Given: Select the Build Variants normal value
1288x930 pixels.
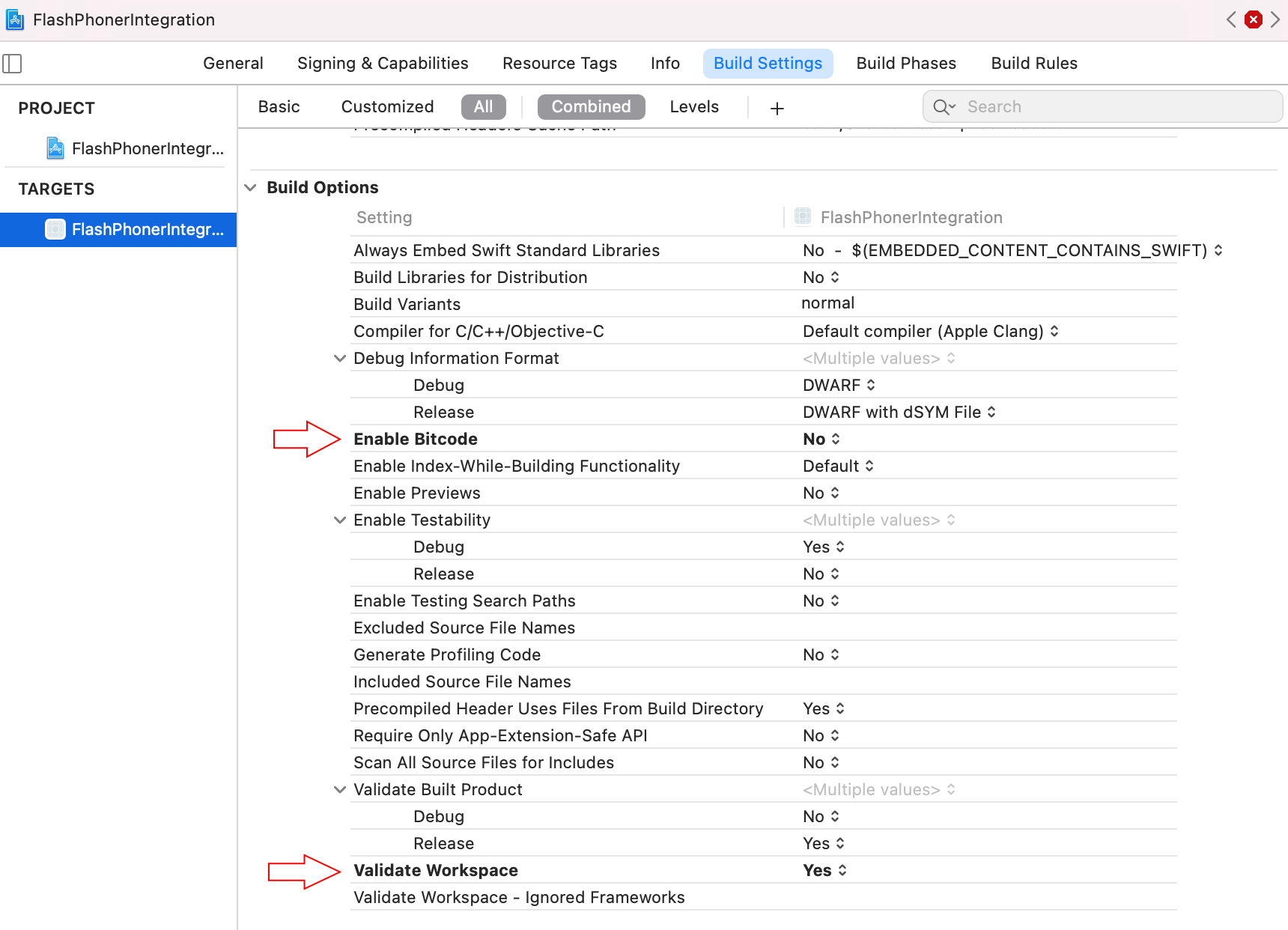Looking at the screenshot, I should coord(827,303).
